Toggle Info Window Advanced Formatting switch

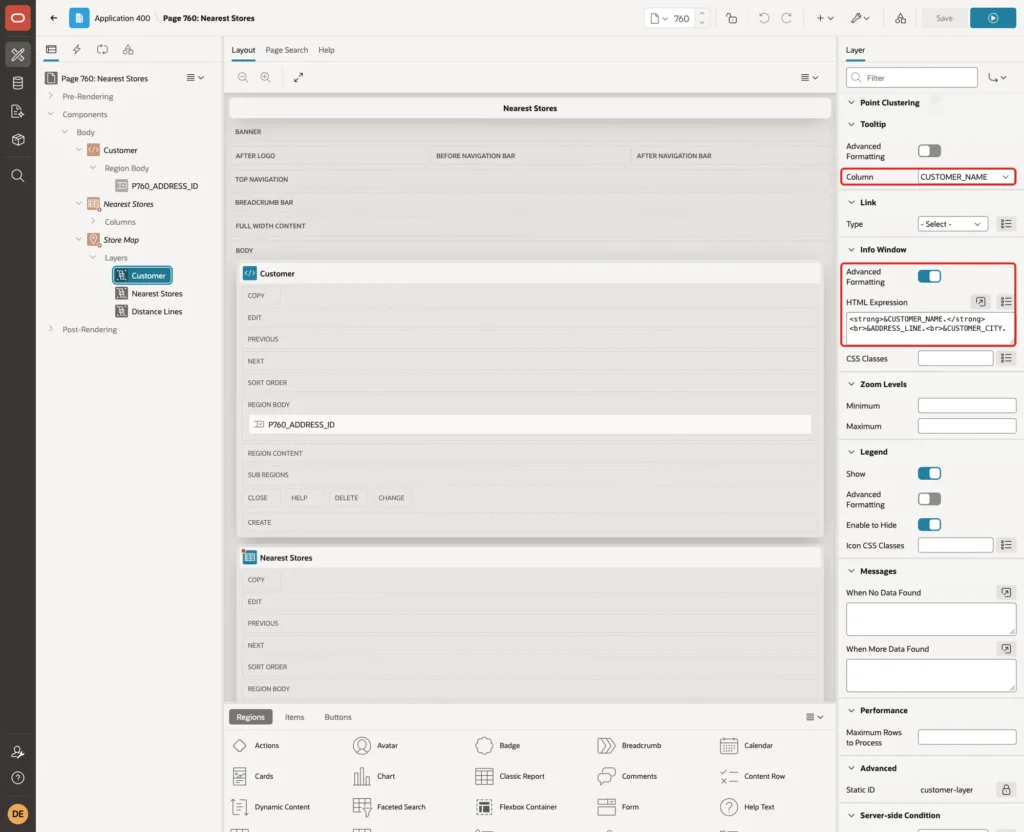[929, 276]
